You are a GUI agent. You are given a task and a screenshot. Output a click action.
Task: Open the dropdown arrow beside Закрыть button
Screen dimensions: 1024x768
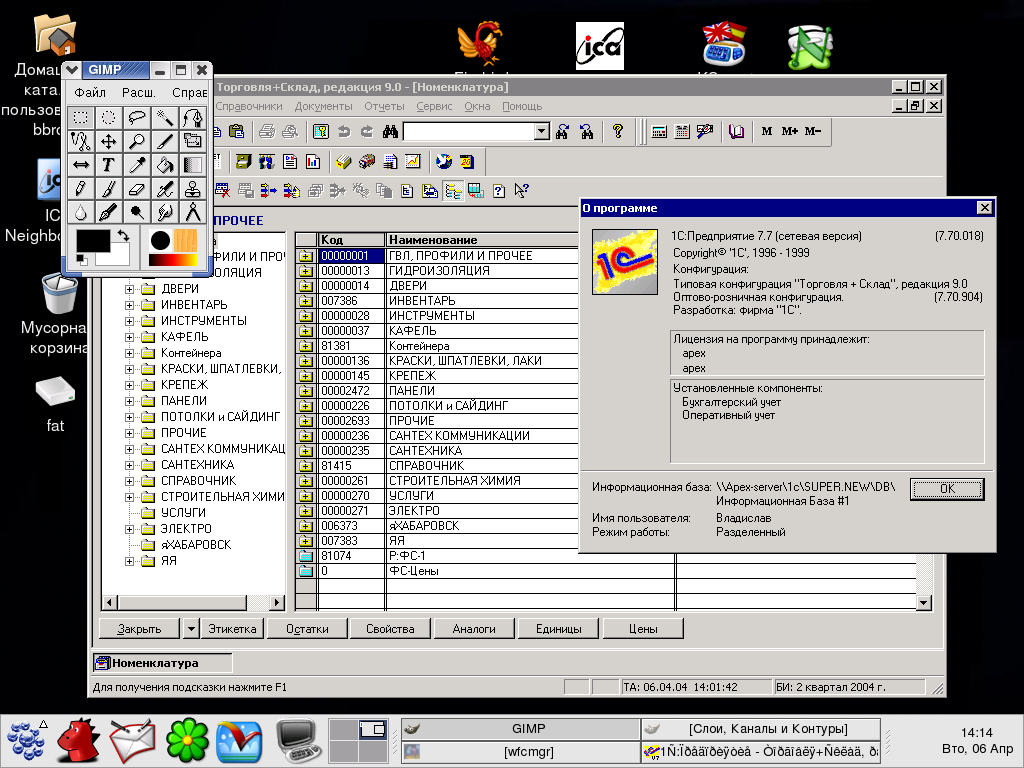point(191,629)
